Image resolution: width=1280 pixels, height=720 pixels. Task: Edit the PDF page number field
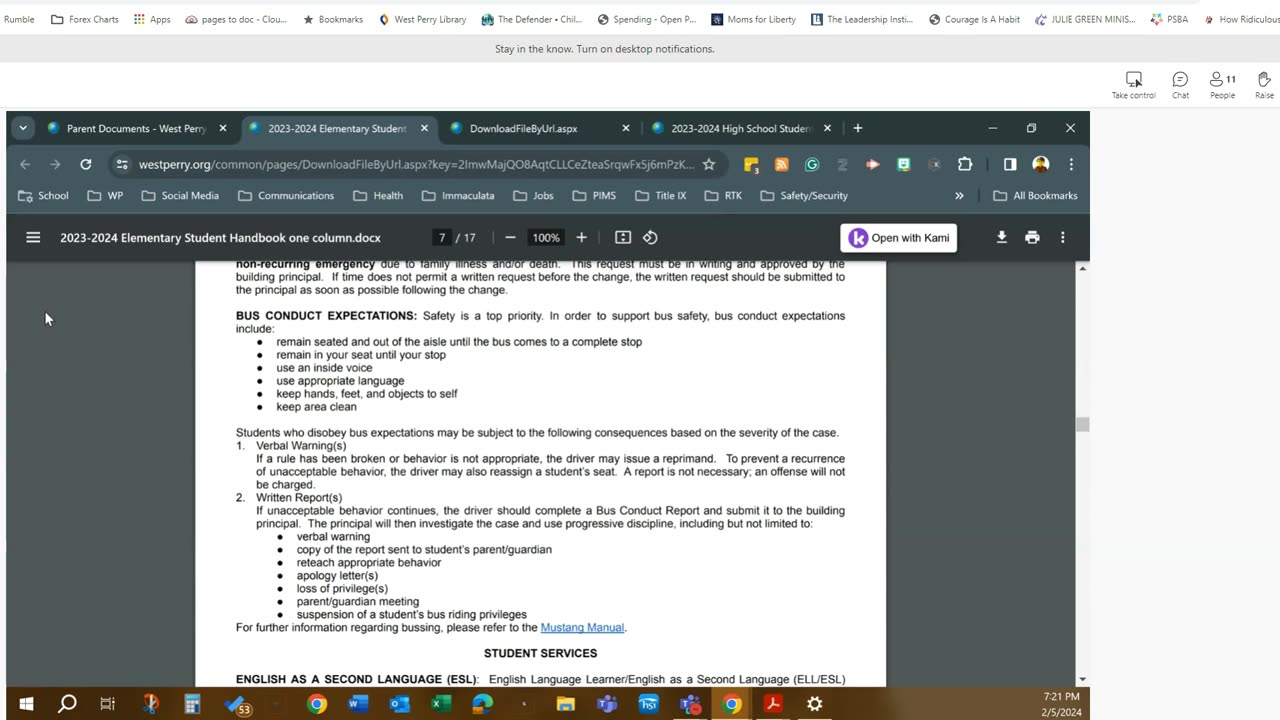441,238
